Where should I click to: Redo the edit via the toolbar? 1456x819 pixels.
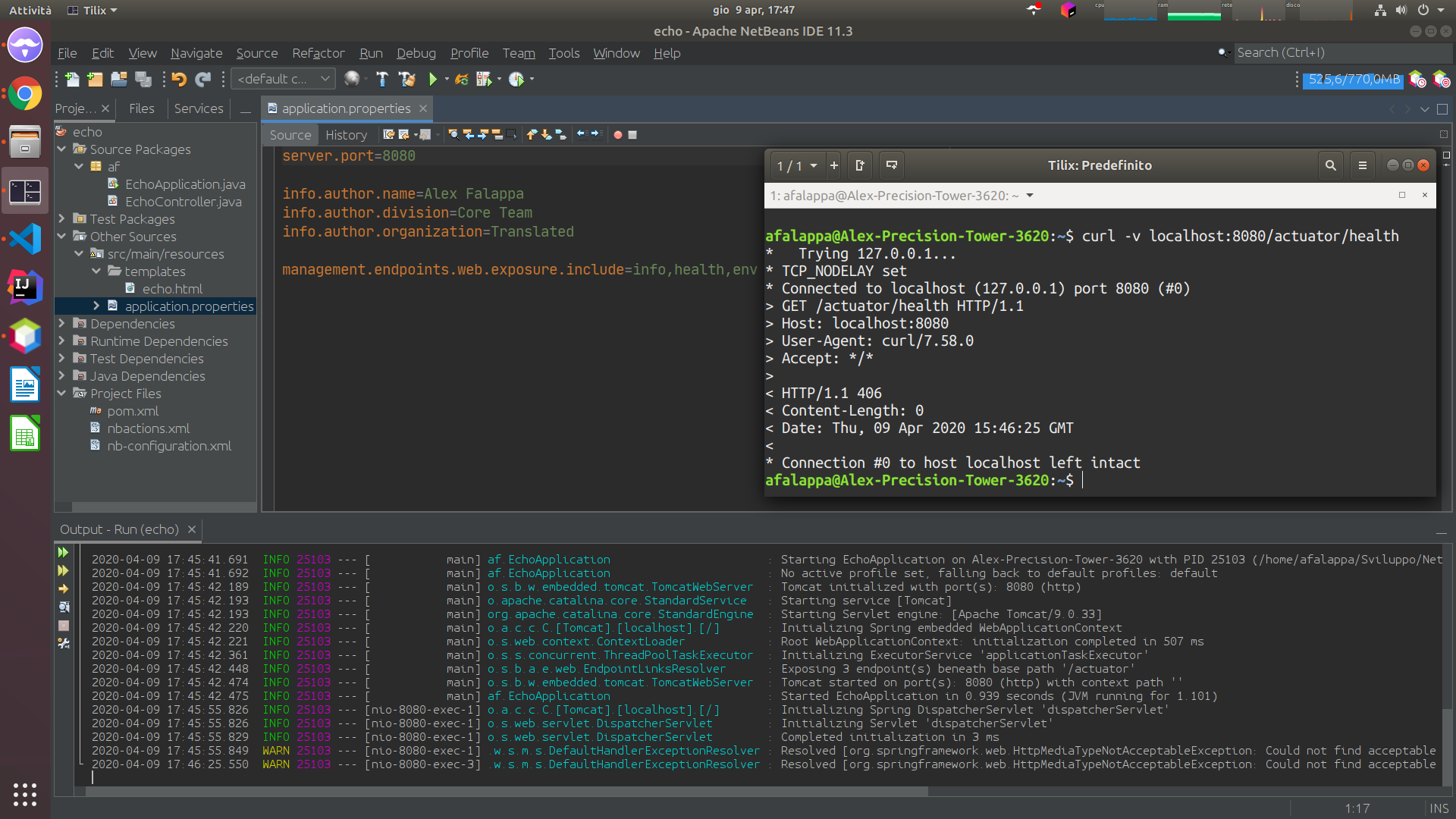[203, 79]
